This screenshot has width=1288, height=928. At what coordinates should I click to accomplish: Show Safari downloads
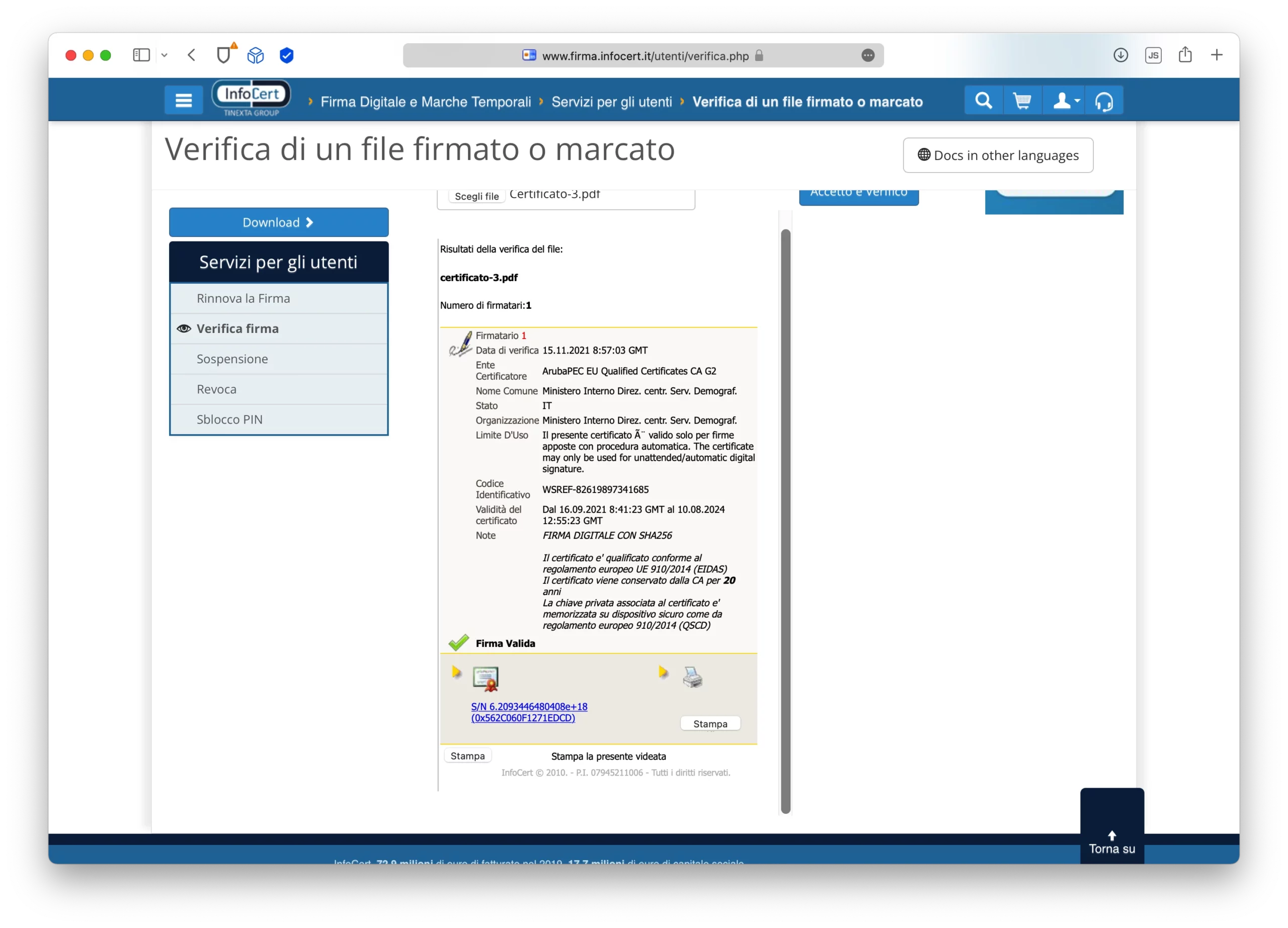(x=1120, y=55)
